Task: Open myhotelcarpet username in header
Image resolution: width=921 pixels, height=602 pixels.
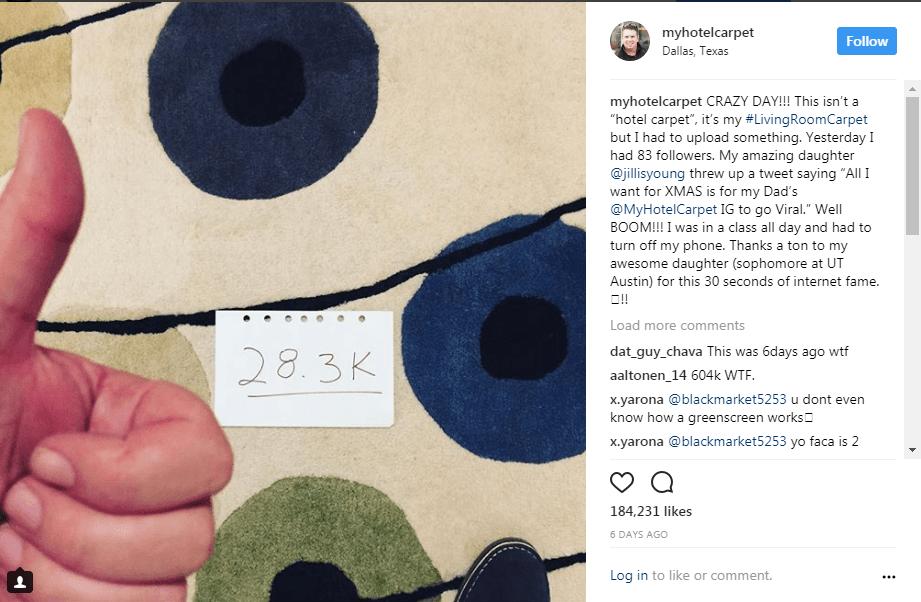Action: tap(708, 33)
